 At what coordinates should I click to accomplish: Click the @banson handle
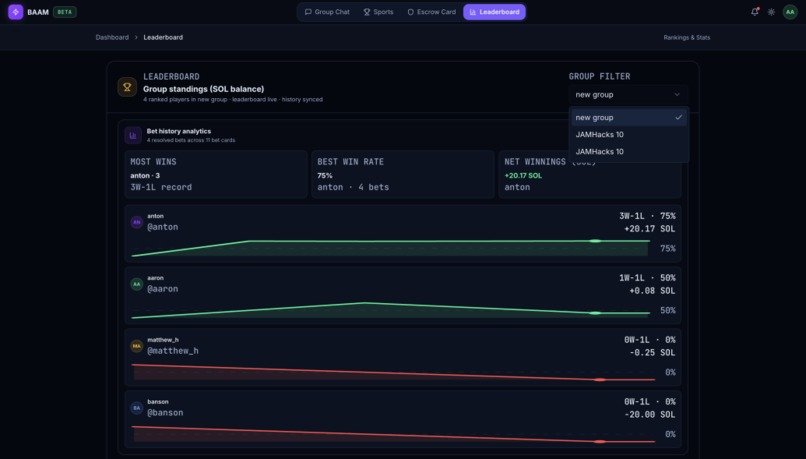click(165, 413)
